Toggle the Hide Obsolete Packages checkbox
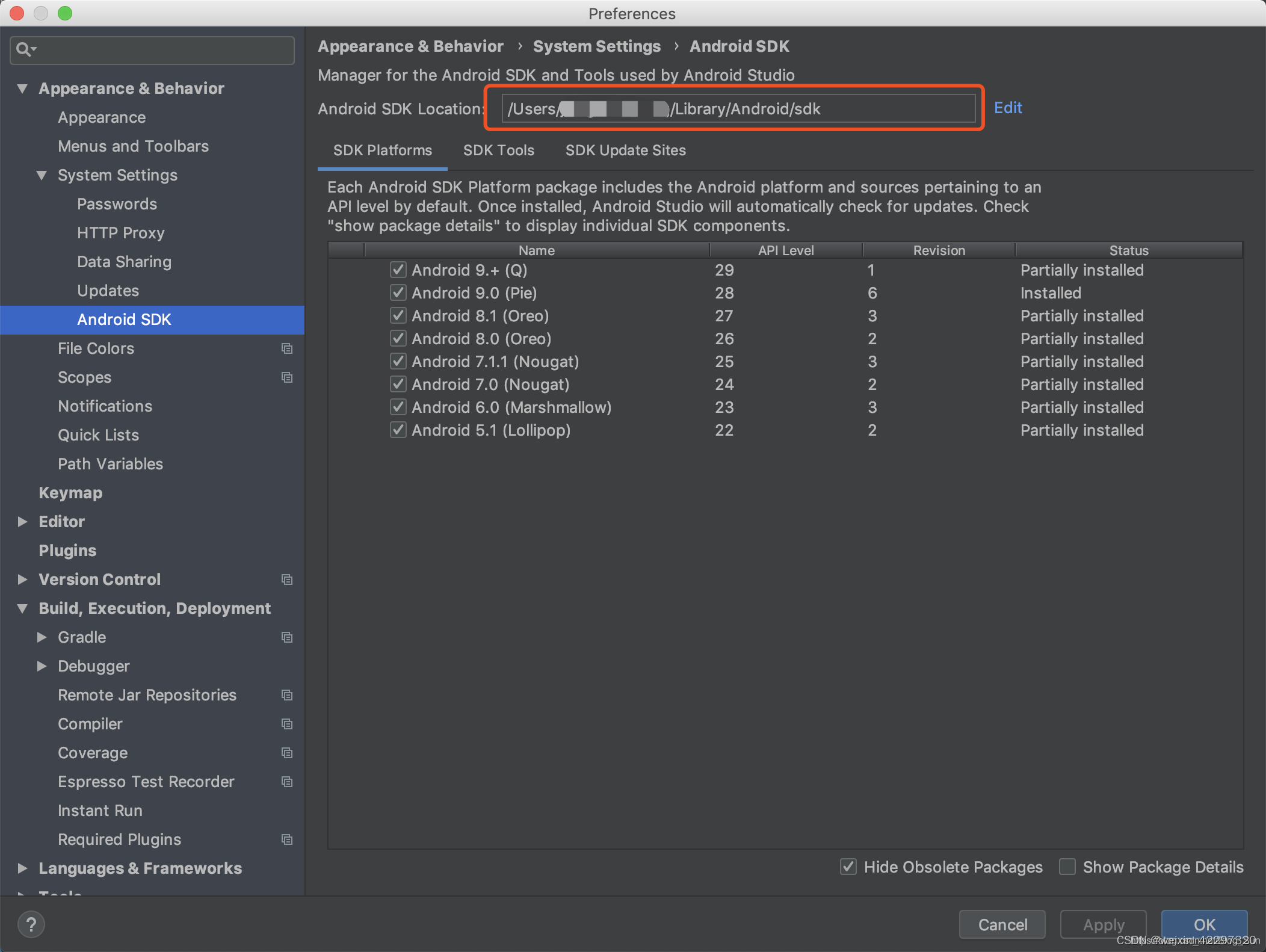The height and width of the screenshot is (952, 1266). (848, 867)
